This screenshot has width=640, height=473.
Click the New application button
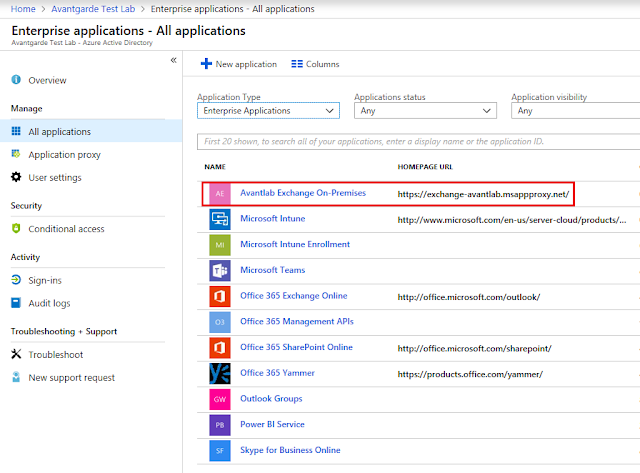[239, 64]
